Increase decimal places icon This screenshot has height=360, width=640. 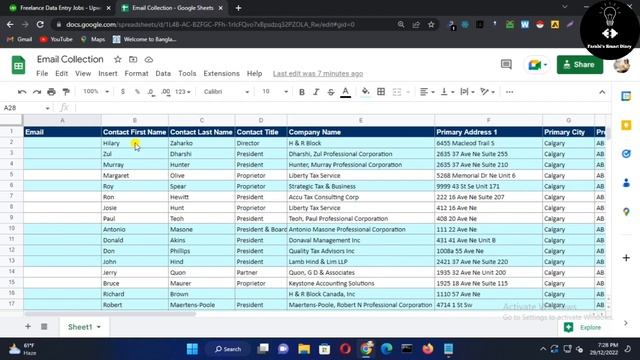(x=166, y=92)
